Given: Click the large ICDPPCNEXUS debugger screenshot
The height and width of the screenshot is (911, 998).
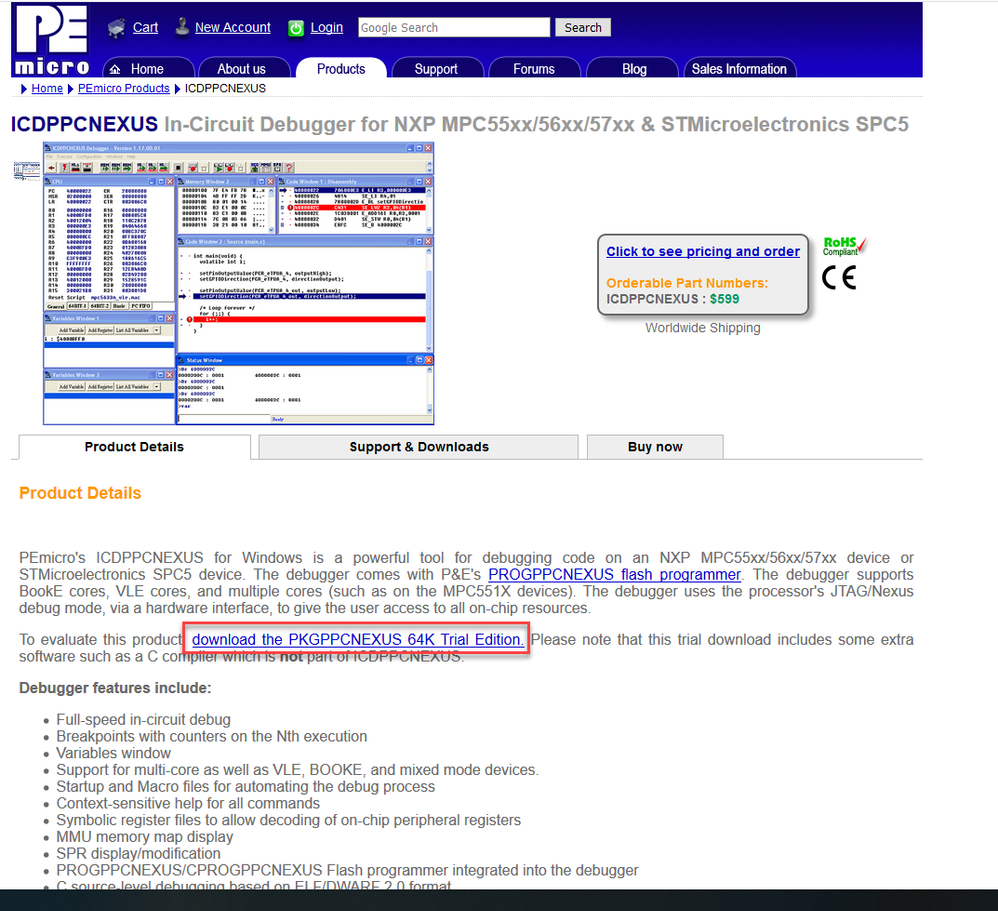Looking at the screenshot, I should click(x=239, y=283).
